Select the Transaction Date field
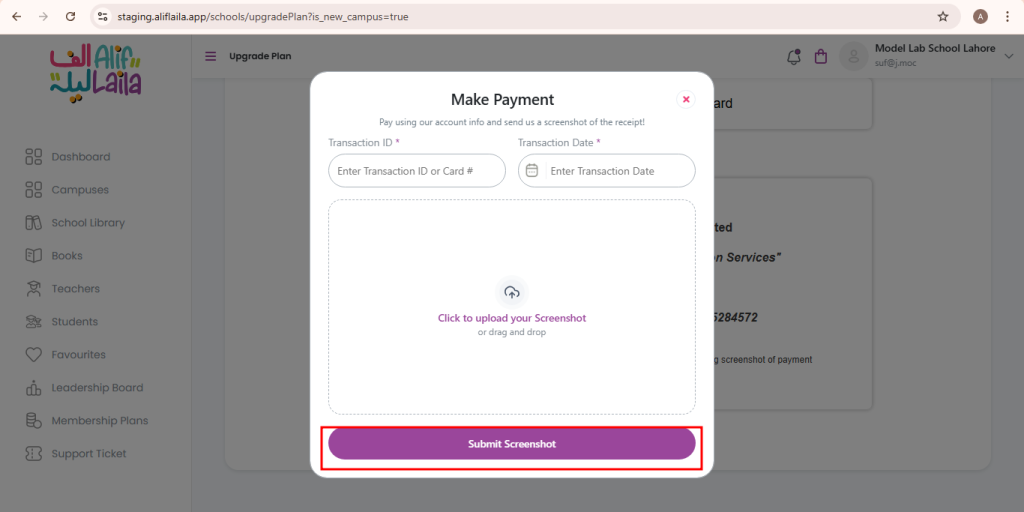Image resolution: width=1024 pixels, height=512 pixels. 607,171
